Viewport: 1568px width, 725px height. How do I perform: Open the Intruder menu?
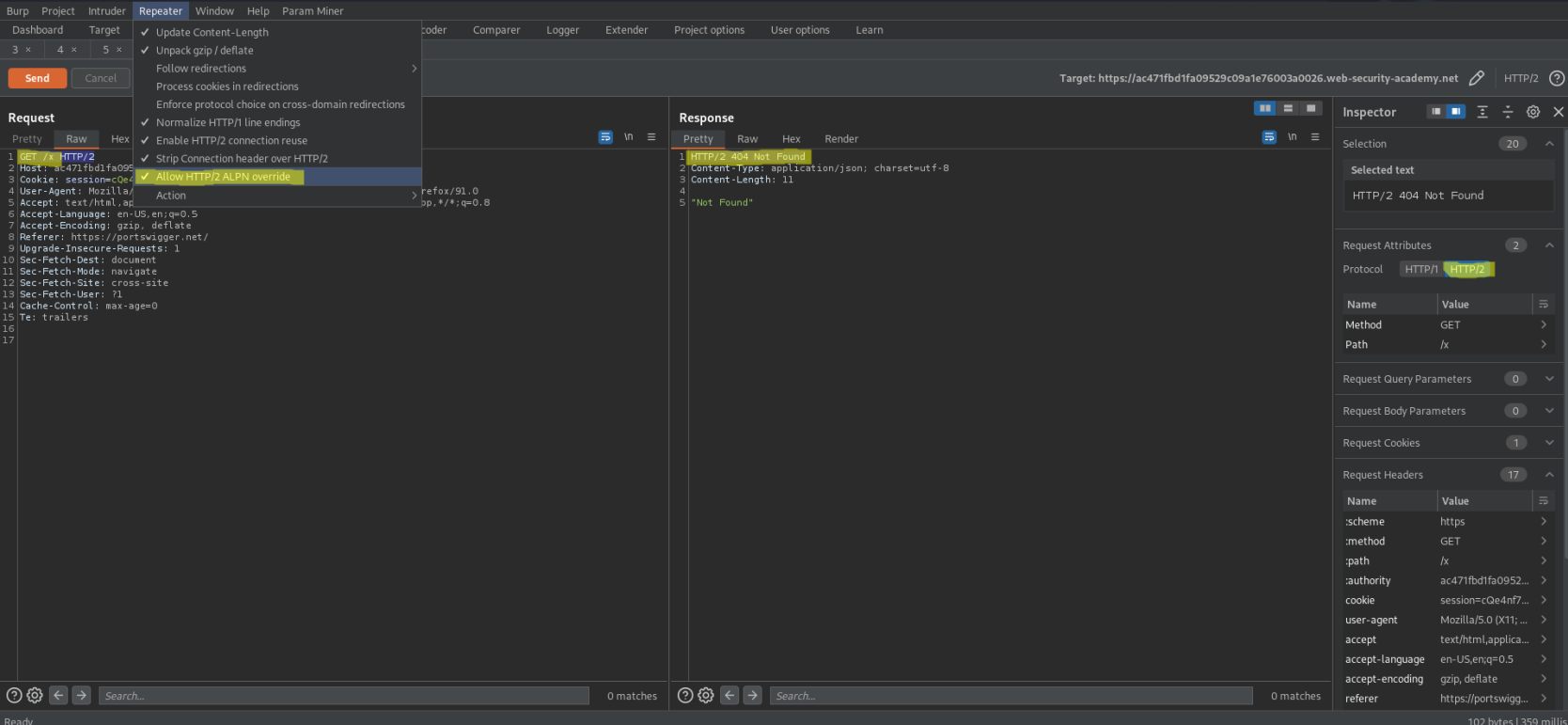[106, 11]
